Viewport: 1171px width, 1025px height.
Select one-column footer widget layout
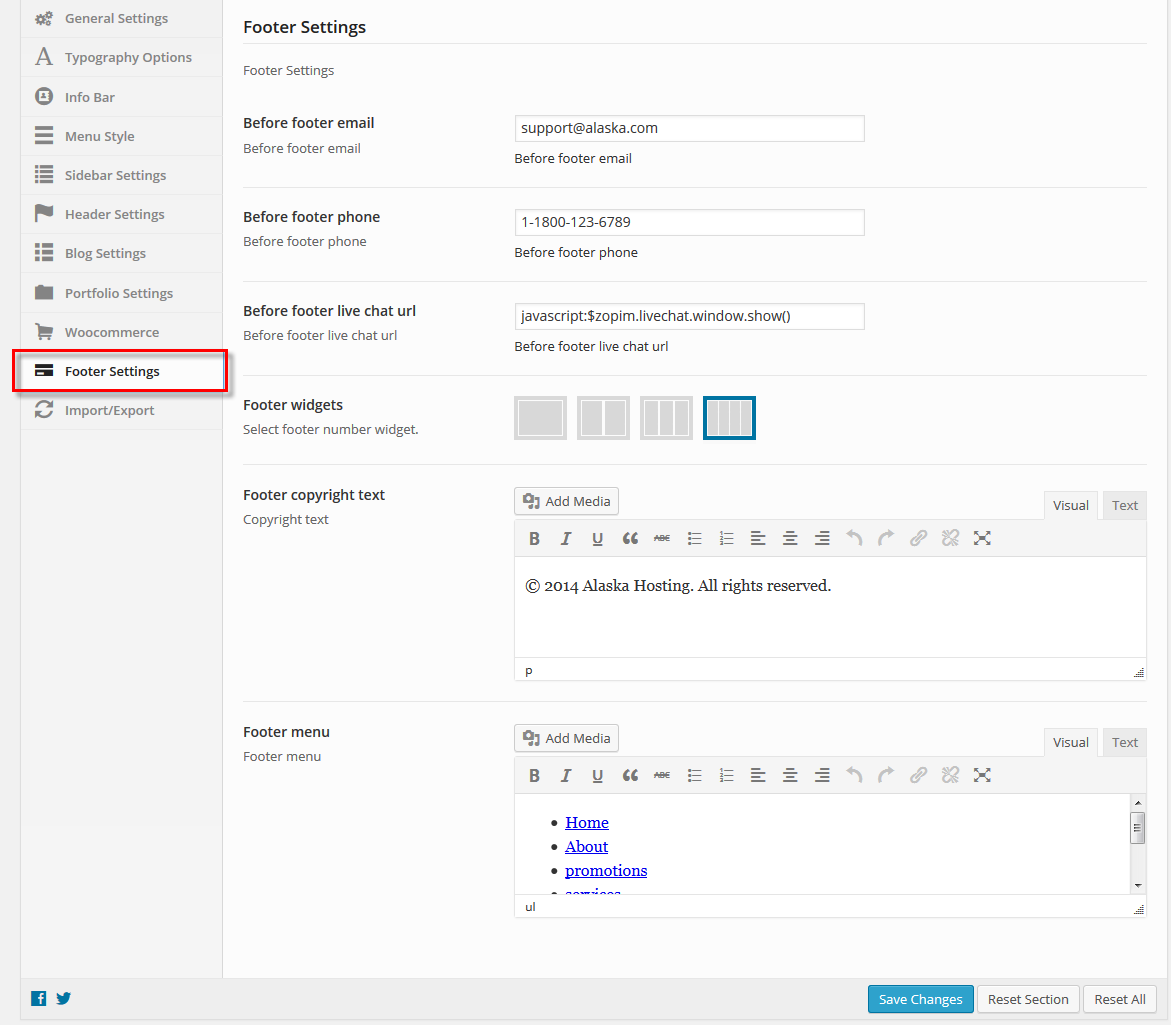click(x=540, y=418)
